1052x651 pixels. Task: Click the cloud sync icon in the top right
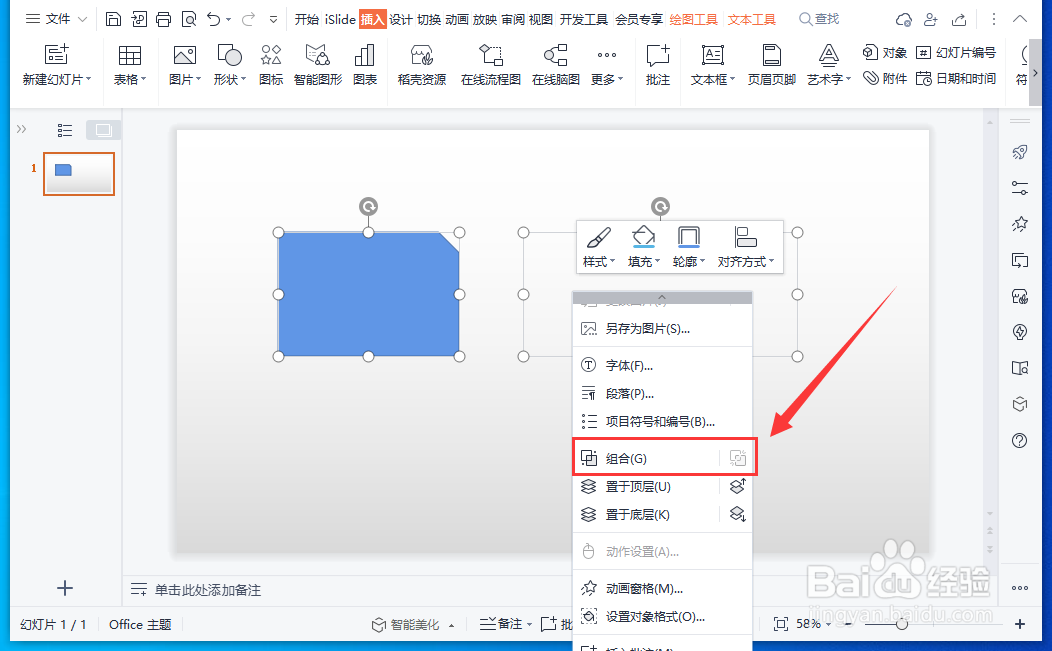(903, 19)
